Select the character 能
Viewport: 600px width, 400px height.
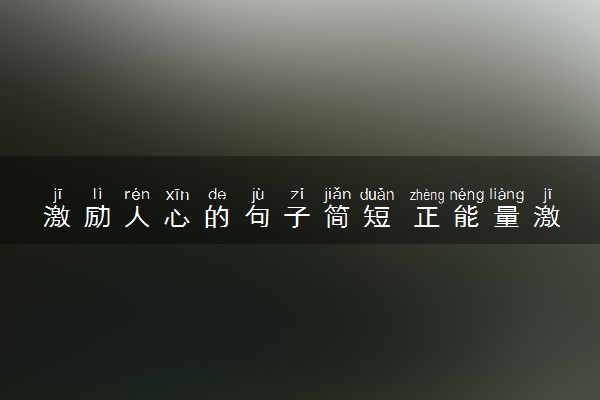click(466, 216)
